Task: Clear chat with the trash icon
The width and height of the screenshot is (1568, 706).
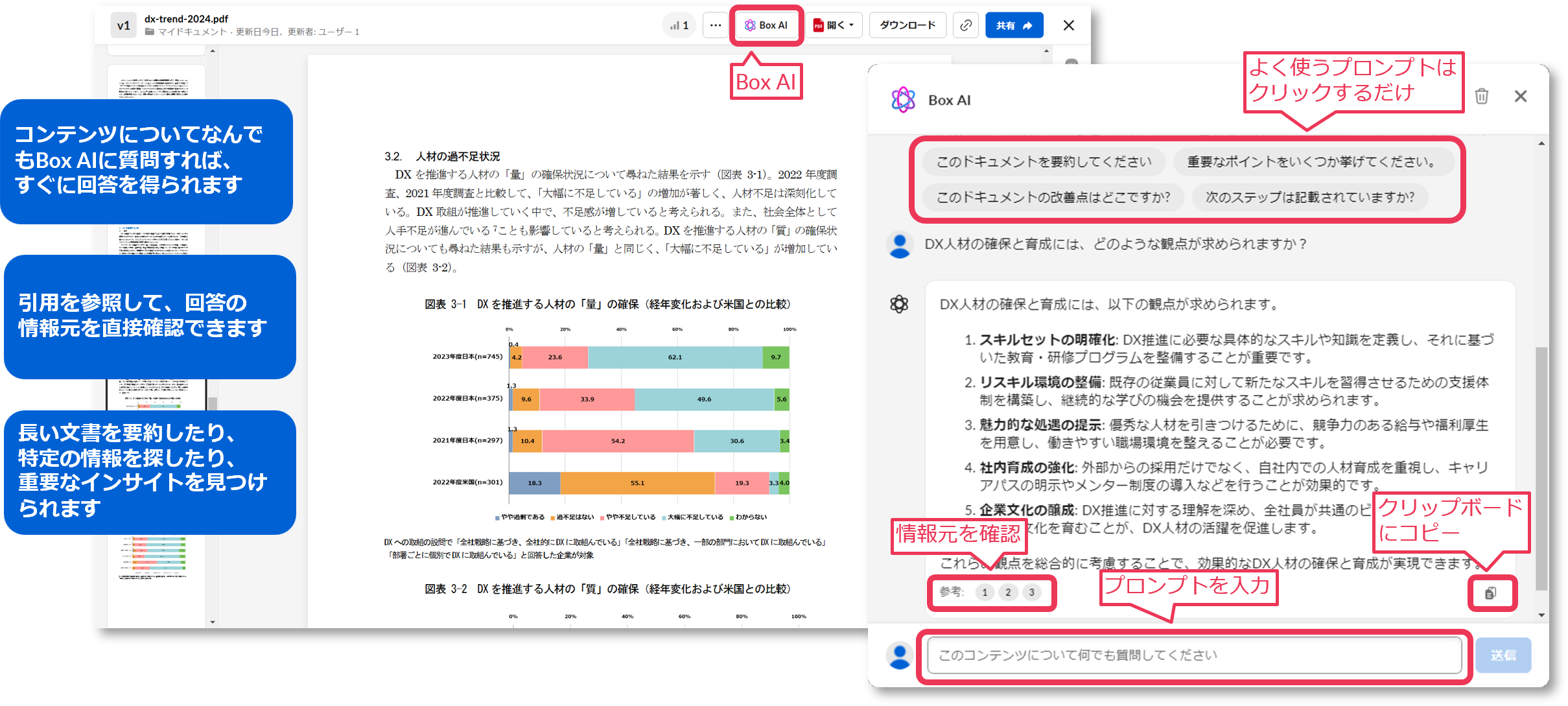Action: 1481,97
